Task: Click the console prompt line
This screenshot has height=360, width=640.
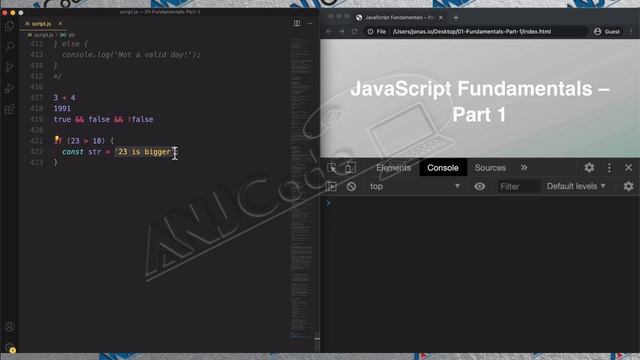Action: 480,203
